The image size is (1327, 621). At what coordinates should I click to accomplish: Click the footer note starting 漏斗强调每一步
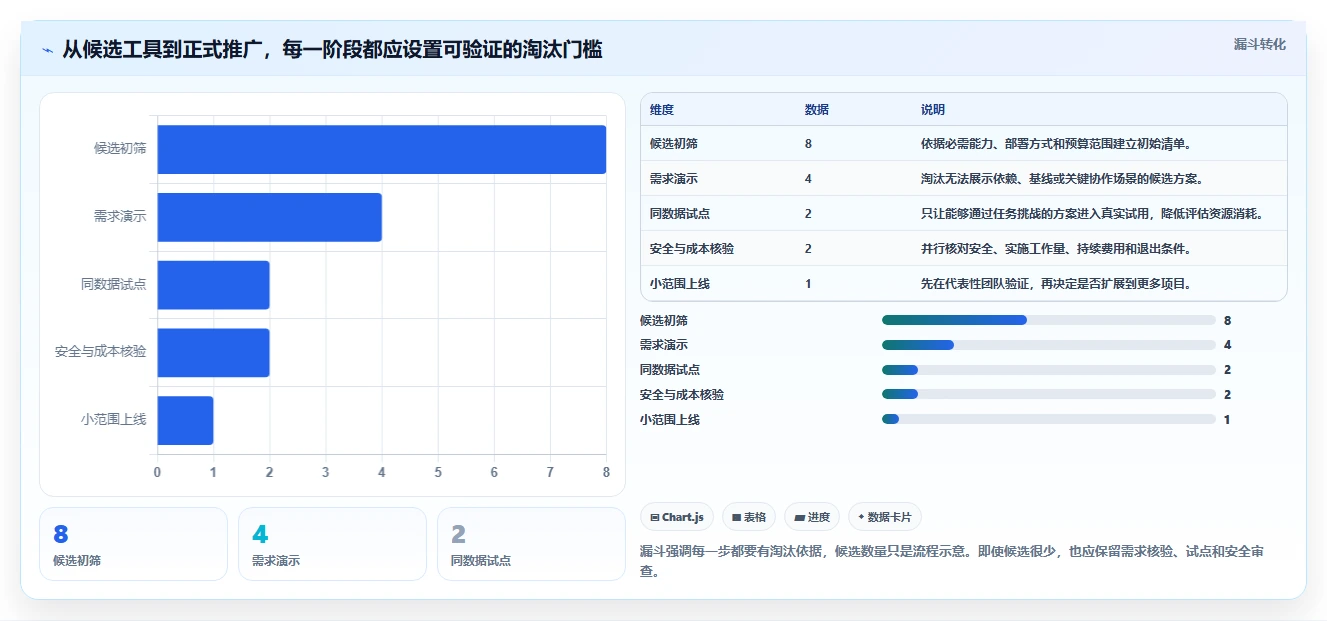952,562
